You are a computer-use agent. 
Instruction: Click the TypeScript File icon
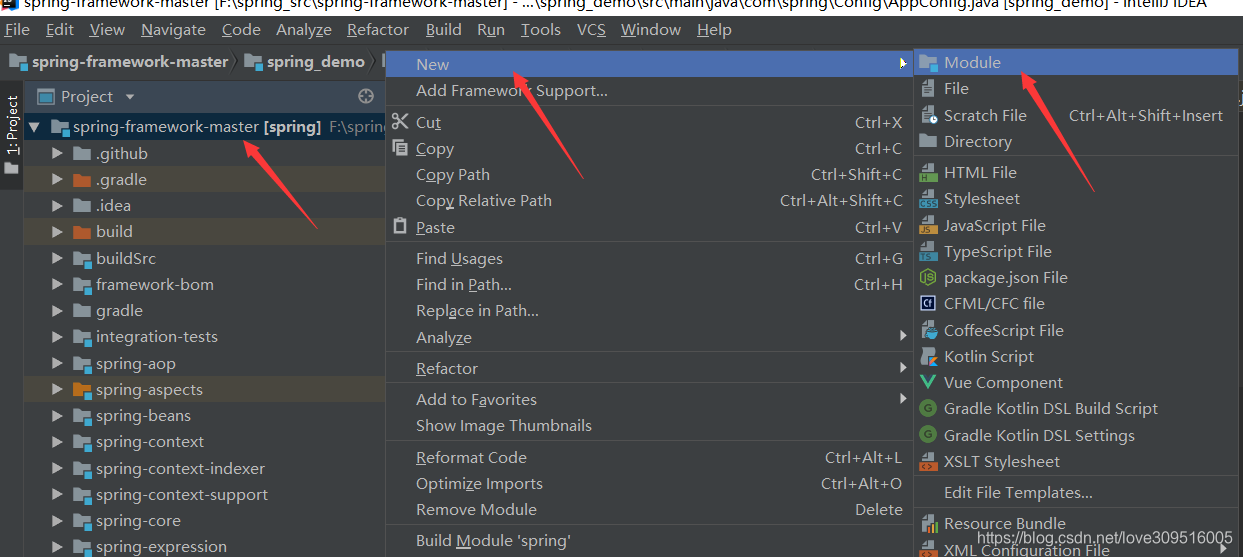[x=927, y=251]
